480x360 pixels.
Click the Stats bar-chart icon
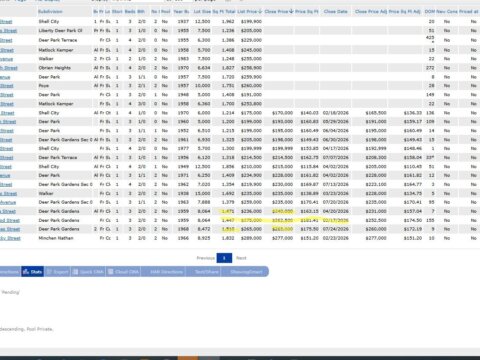(25, 272)
